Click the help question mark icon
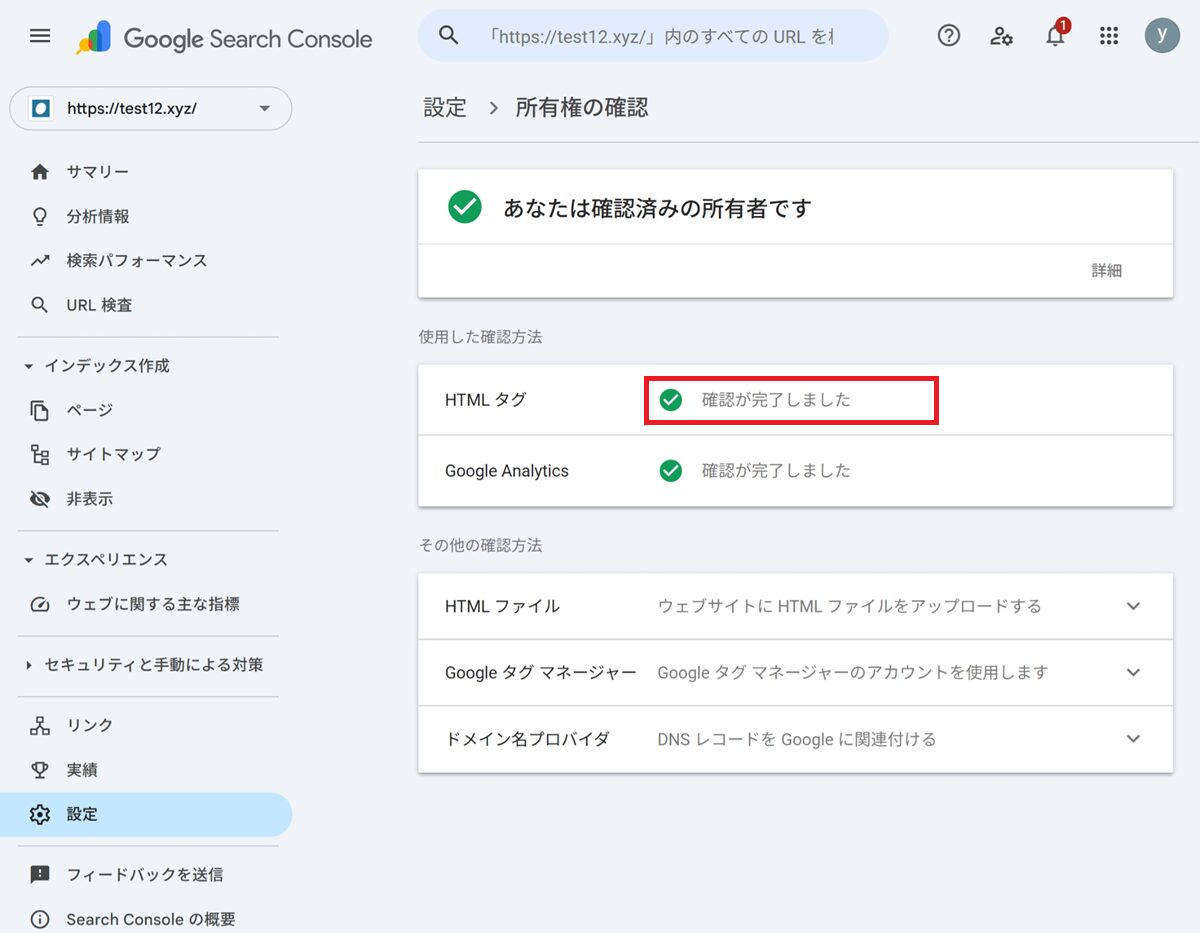 (x=948, y=36)
